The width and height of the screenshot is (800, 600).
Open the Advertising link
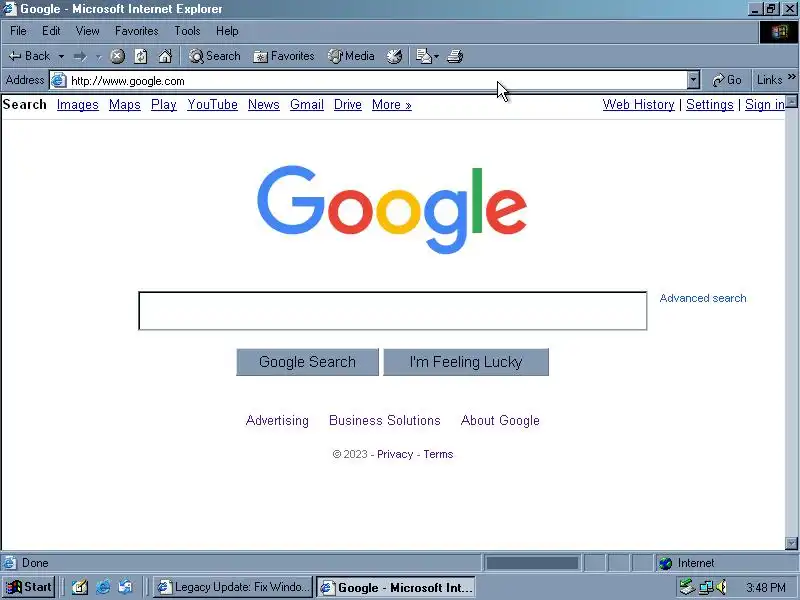[x=277, y=420]
